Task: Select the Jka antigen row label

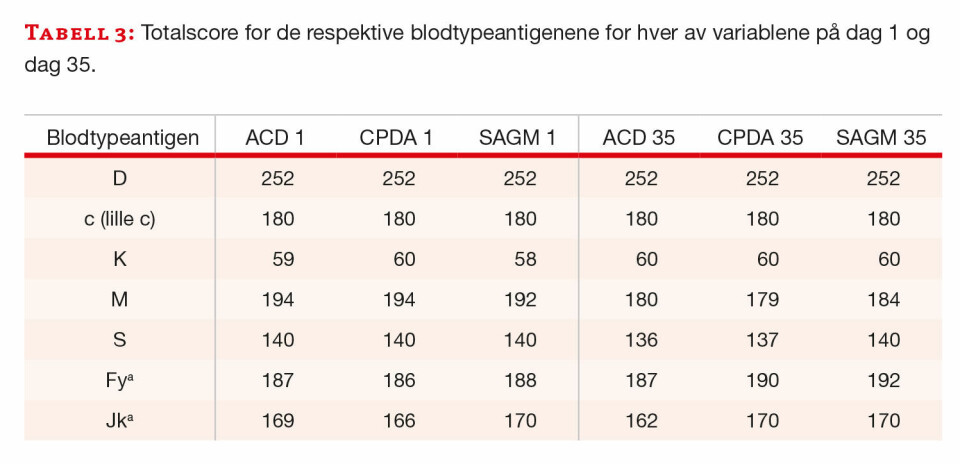Action: coord(119,420)
